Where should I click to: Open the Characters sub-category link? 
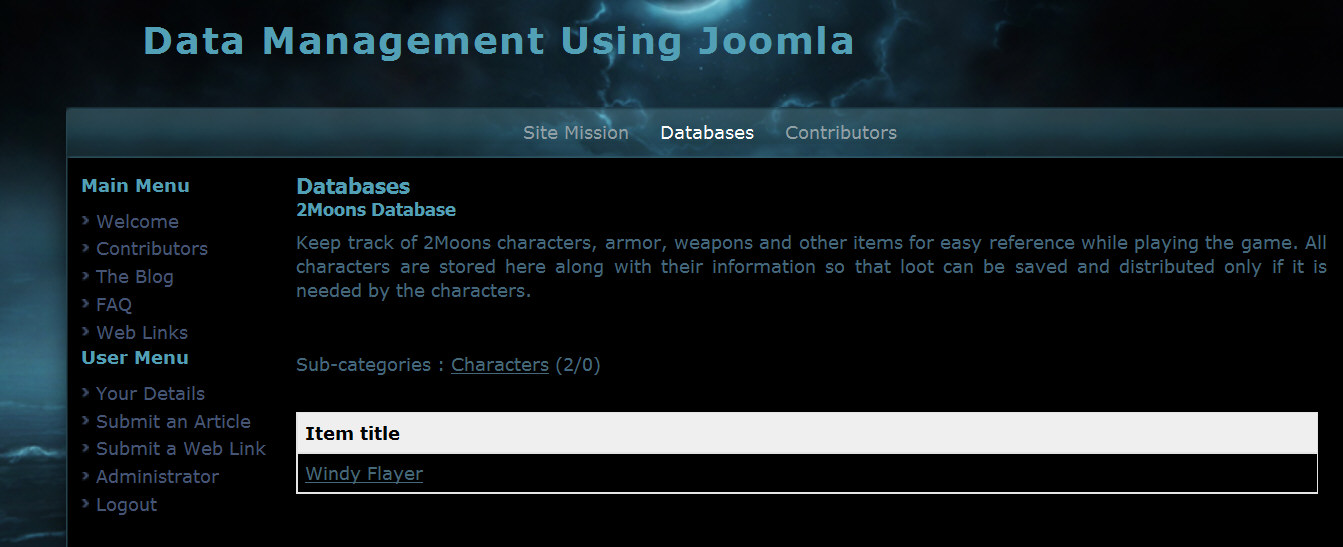[x=499, y=365]
